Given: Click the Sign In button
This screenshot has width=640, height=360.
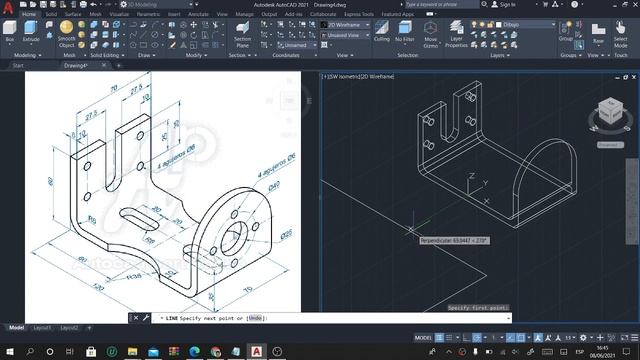Looking at the screenshot, I should 504,4.
